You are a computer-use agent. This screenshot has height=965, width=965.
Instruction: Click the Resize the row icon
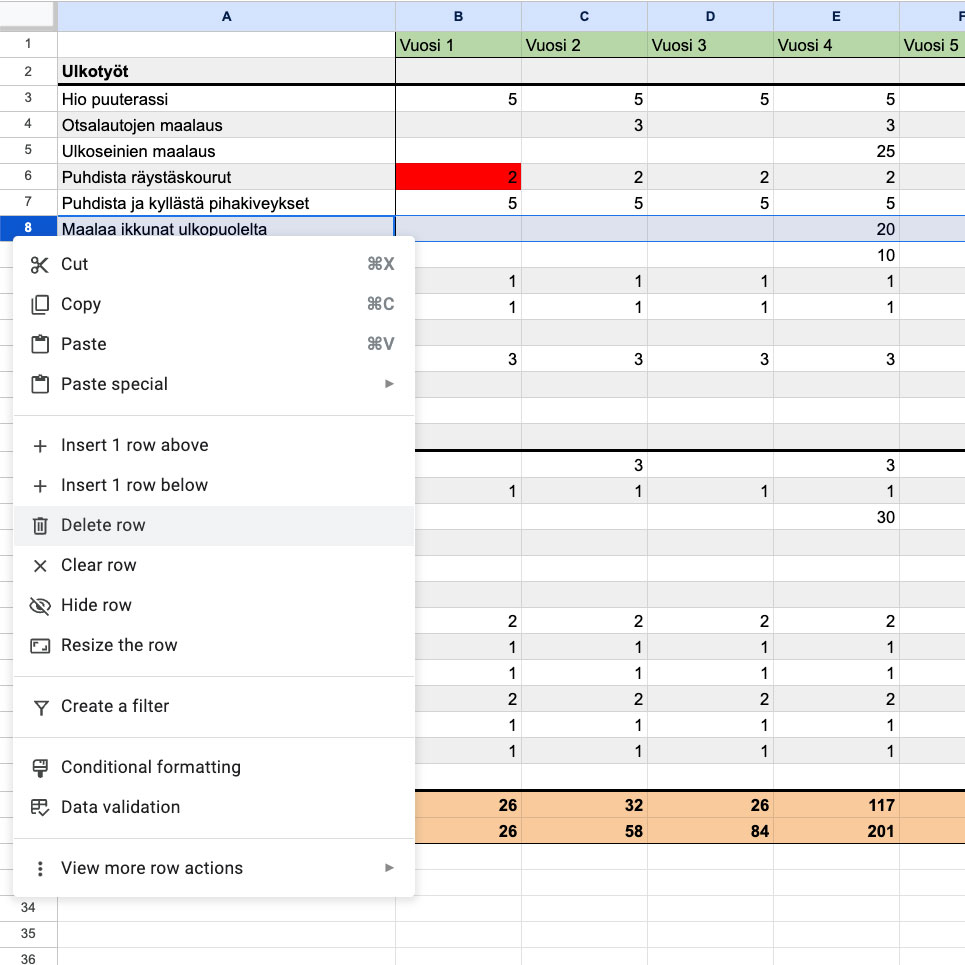(40, 646)
